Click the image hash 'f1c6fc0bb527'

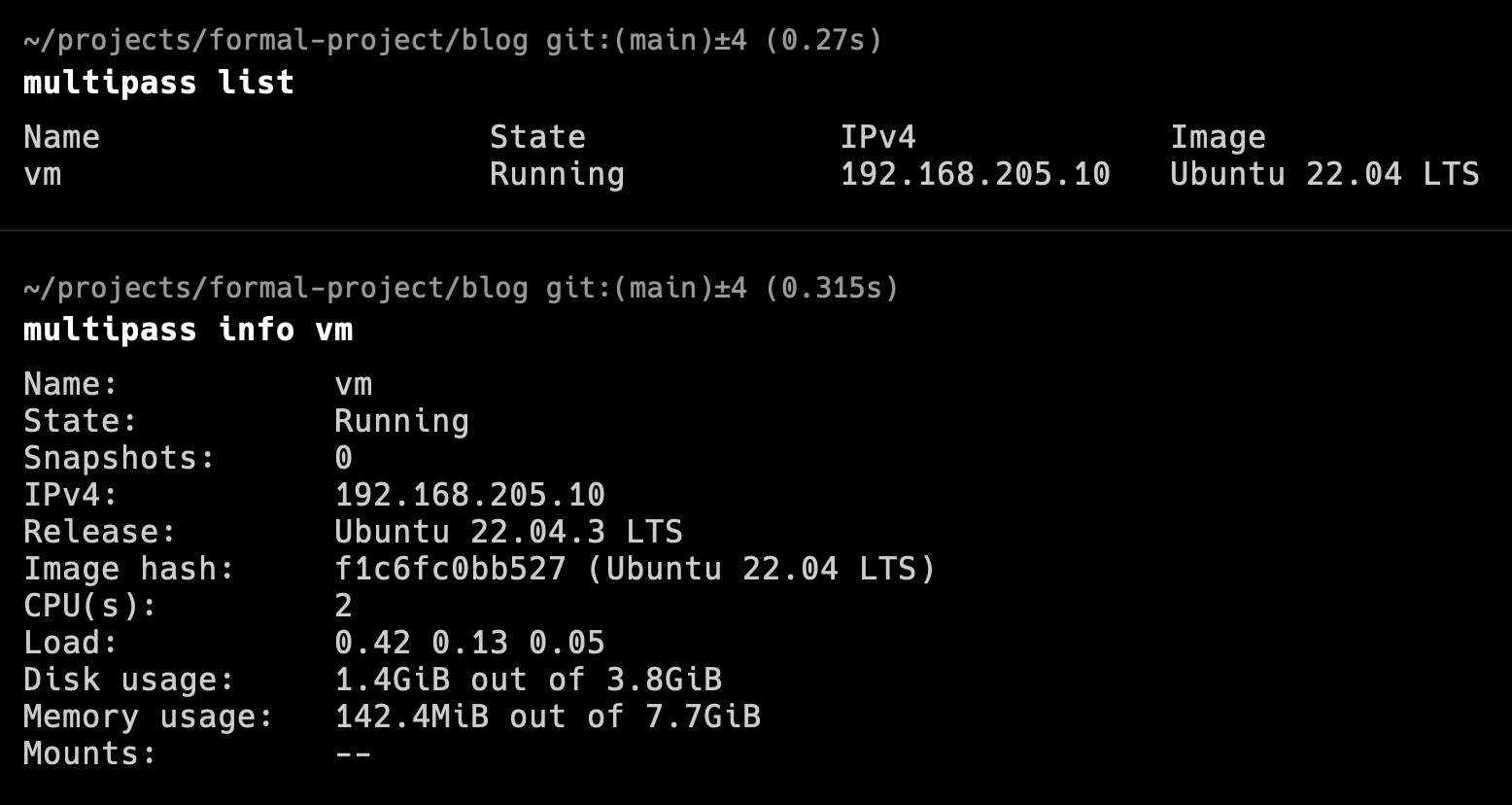coord(450,569)
